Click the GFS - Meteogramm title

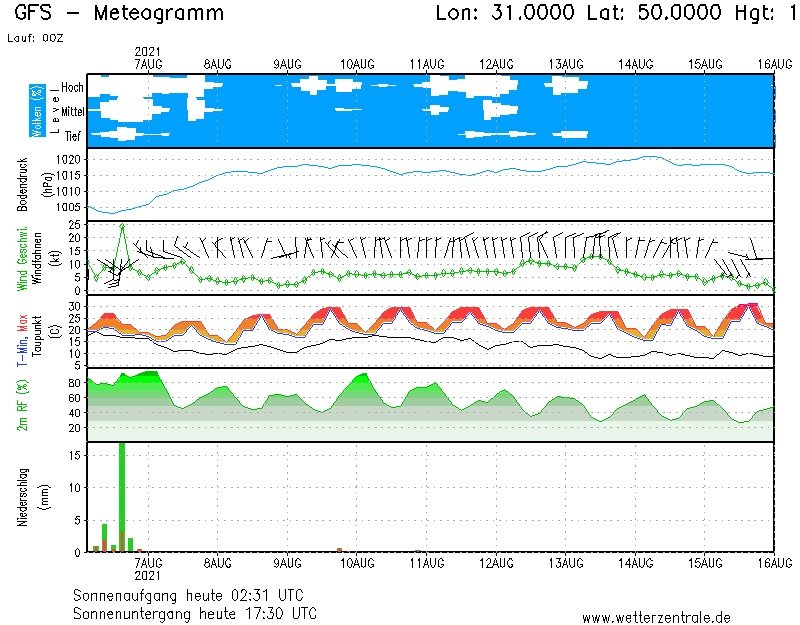pos(120,14)
